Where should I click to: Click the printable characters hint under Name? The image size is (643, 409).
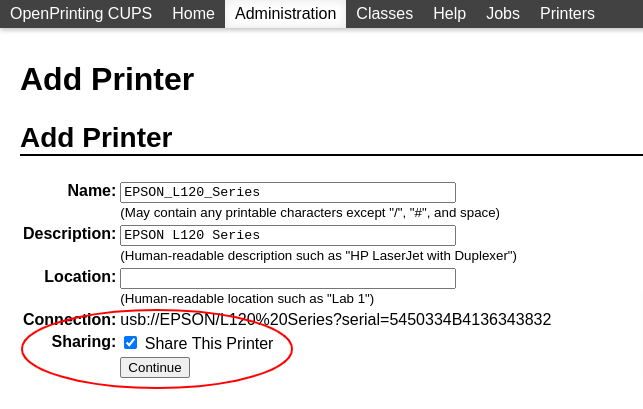pyautogui.click(x=310, y=213)
